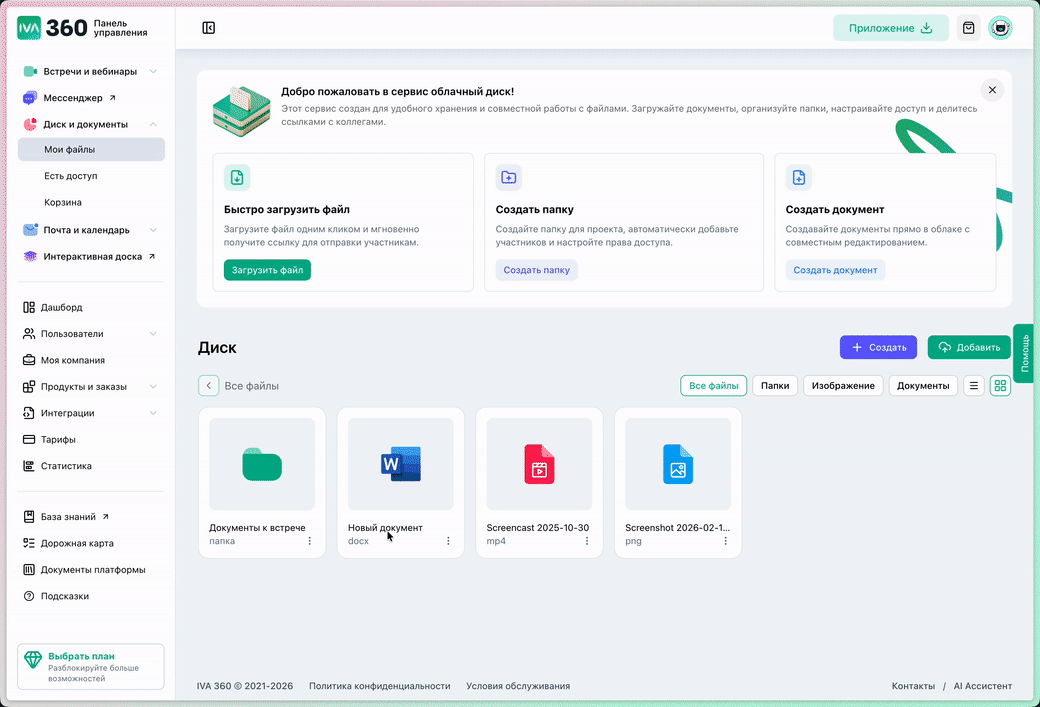Image resolution: width=1040 pixels, height=707 pixels.
Task: Click the create folder card icon
Action: tap(508, 178)
